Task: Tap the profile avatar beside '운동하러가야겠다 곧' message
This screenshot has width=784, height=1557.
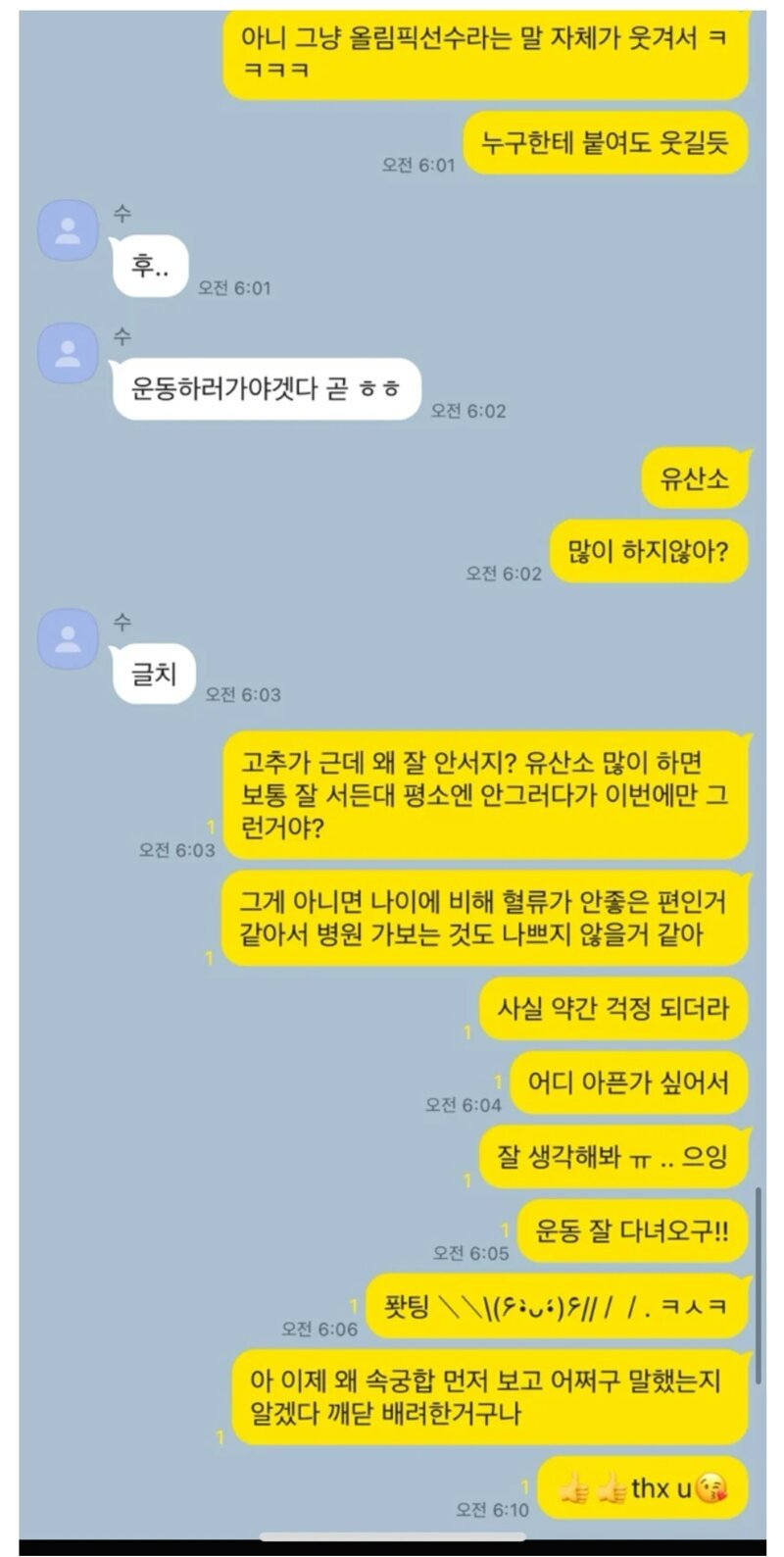Action: click(x=68, y=353)
